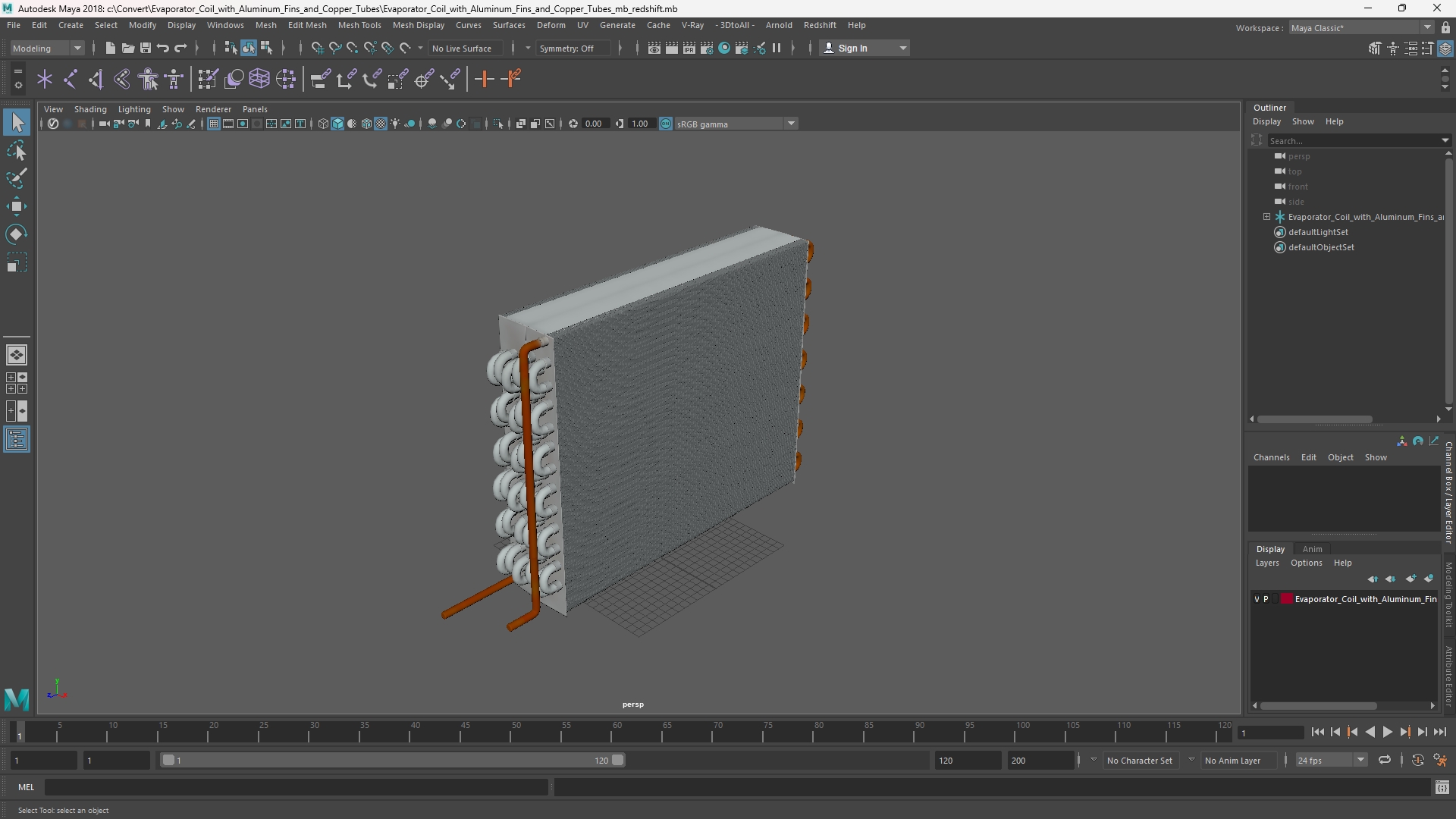Viewport: 1456px width, 819px height.
Task: Open the Modeling menu set dropdown
Action: (47, 48)
